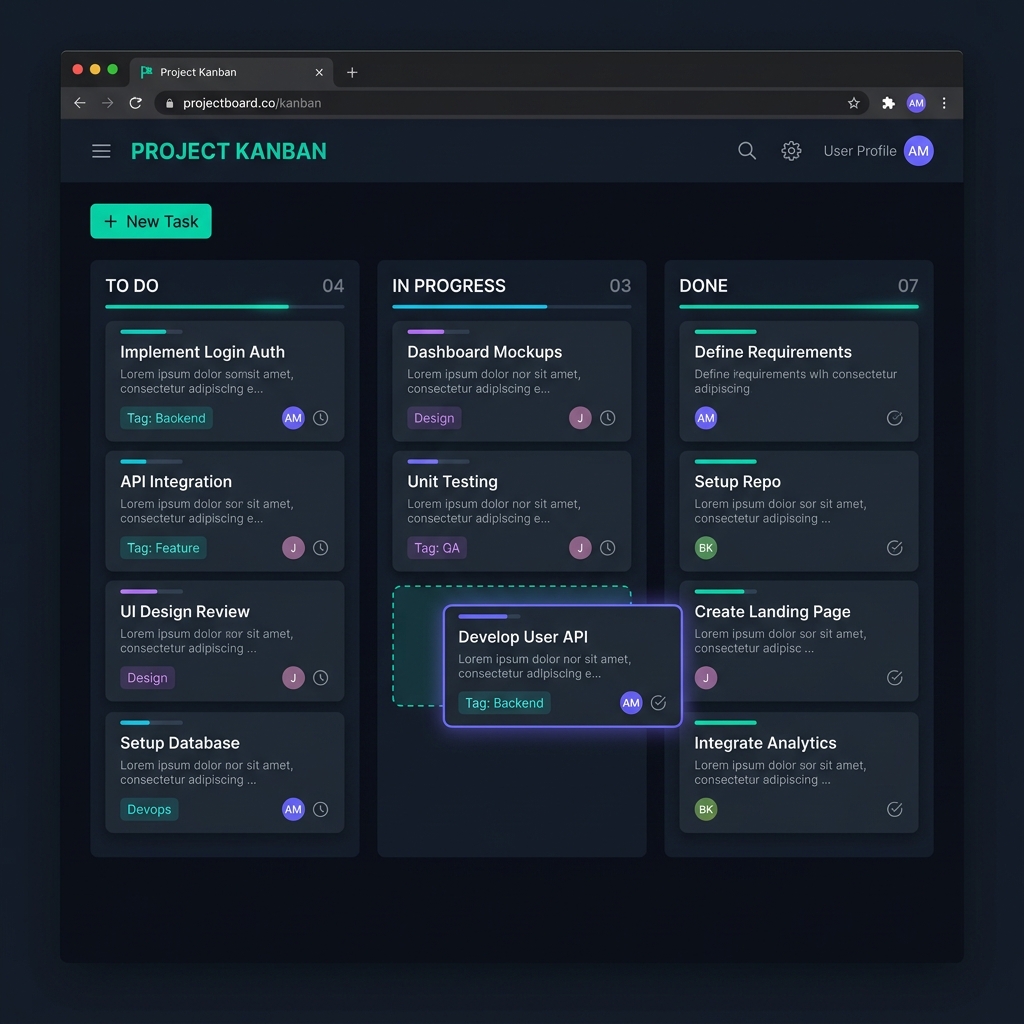Toggle the done checkmark on Define Requirements
The image size is (1024, 1024).
(x=895, y=418)
